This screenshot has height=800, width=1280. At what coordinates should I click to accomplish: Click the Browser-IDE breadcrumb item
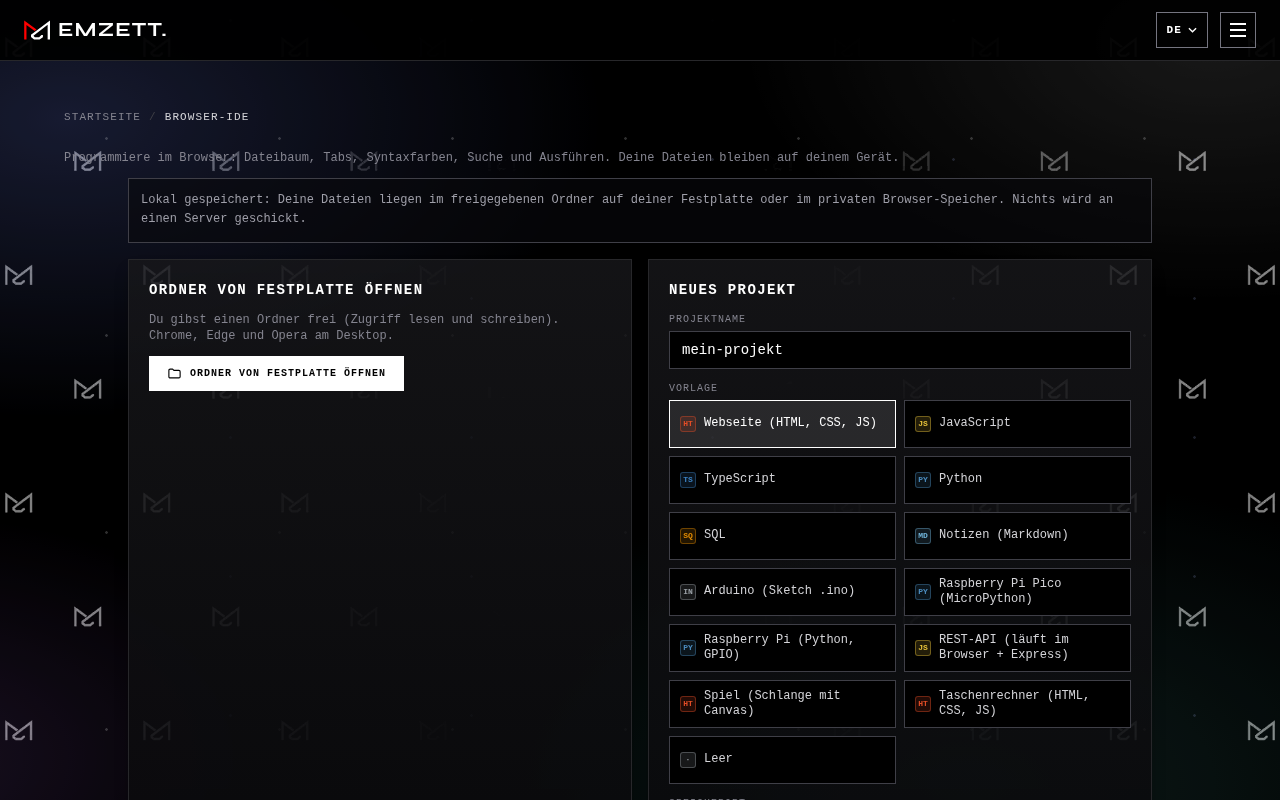pyautogui.click(x=207, y=117)
